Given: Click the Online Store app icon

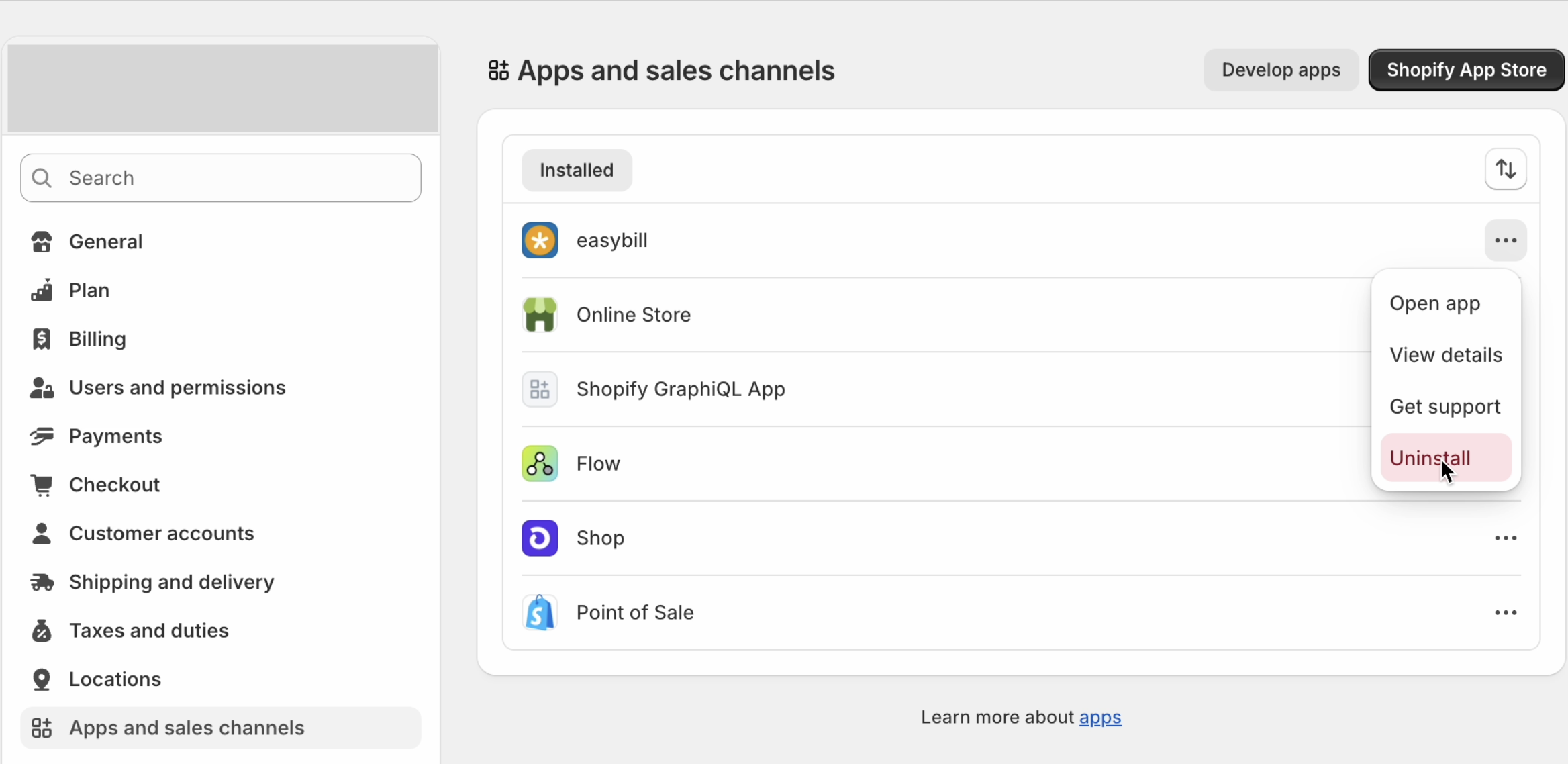Looking at the screenshot, I should tap(540, 315).
